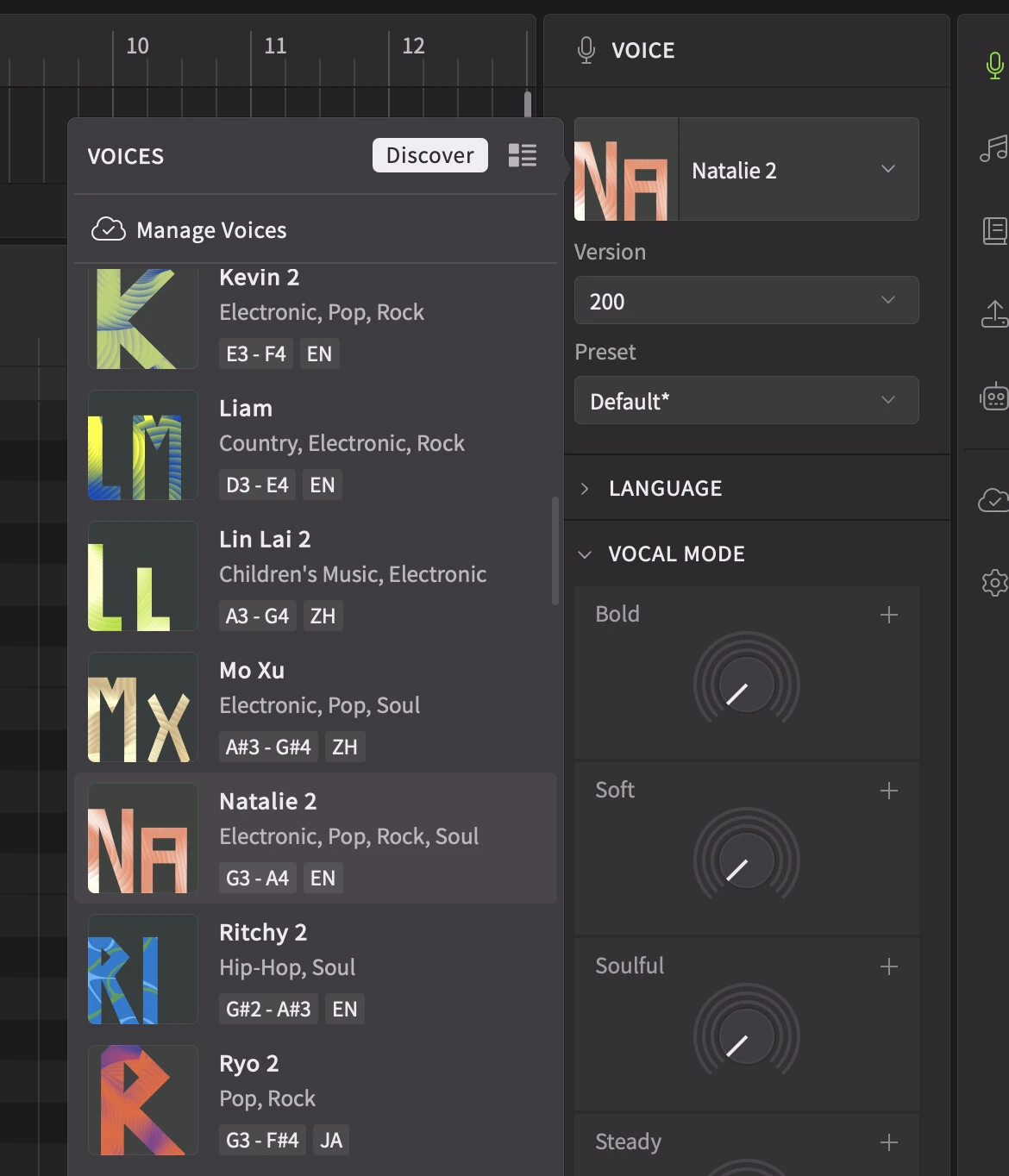This screenshot has height=1176, width=1009.
Task: Open the Voice panel microphone icon
Action: coord(993,63)
